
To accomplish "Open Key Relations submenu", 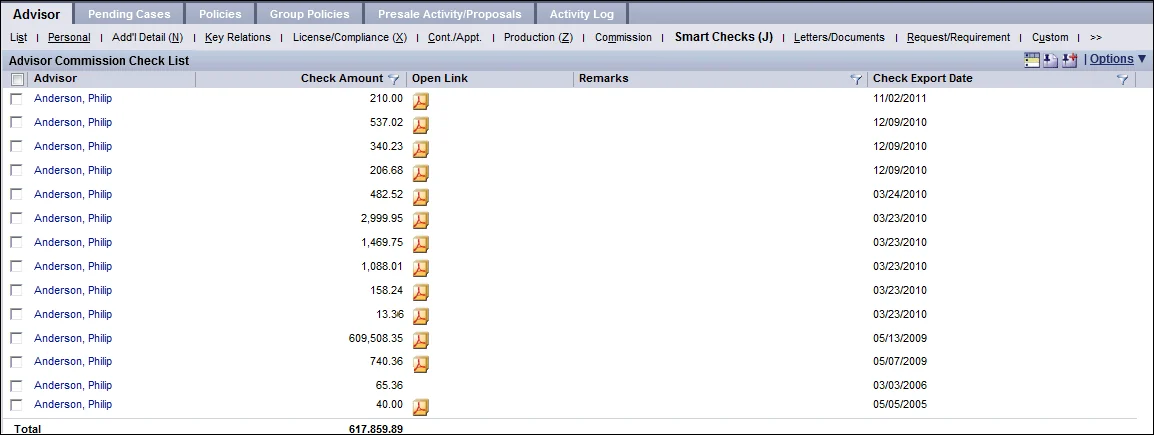I will pos(238,37).
